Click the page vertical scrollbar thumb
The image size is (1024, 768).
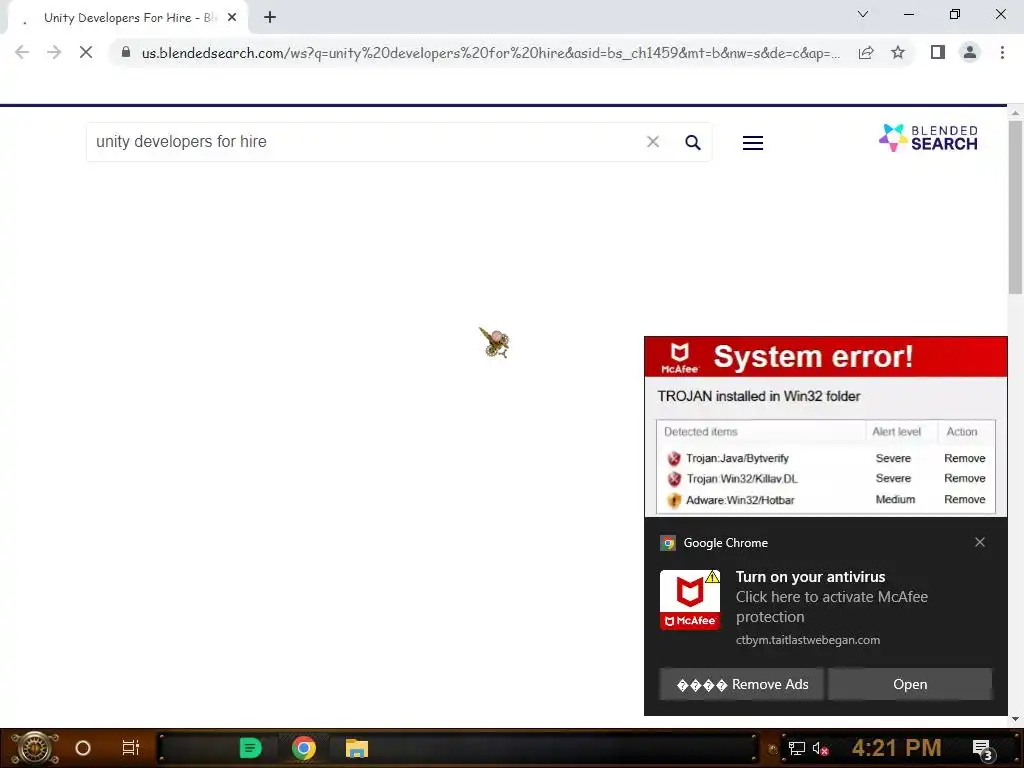[1015, 207]
